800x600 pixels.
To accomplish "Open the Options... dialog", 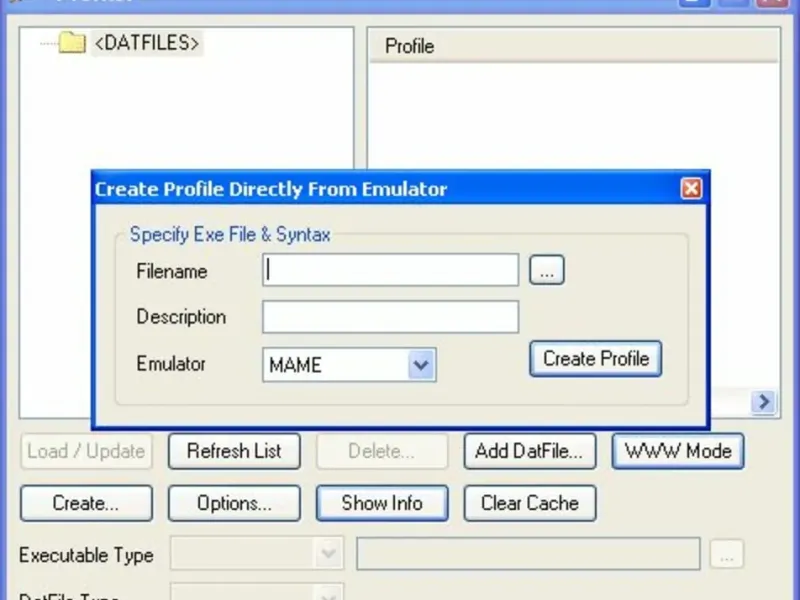I will tap(234, 504).
